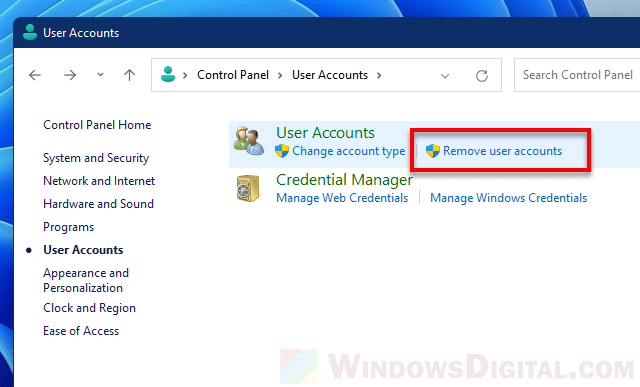The width and height of the screenshot is (640, 387).
Task: Open the address bar history dropdown
Action: [x=445, y=76]
